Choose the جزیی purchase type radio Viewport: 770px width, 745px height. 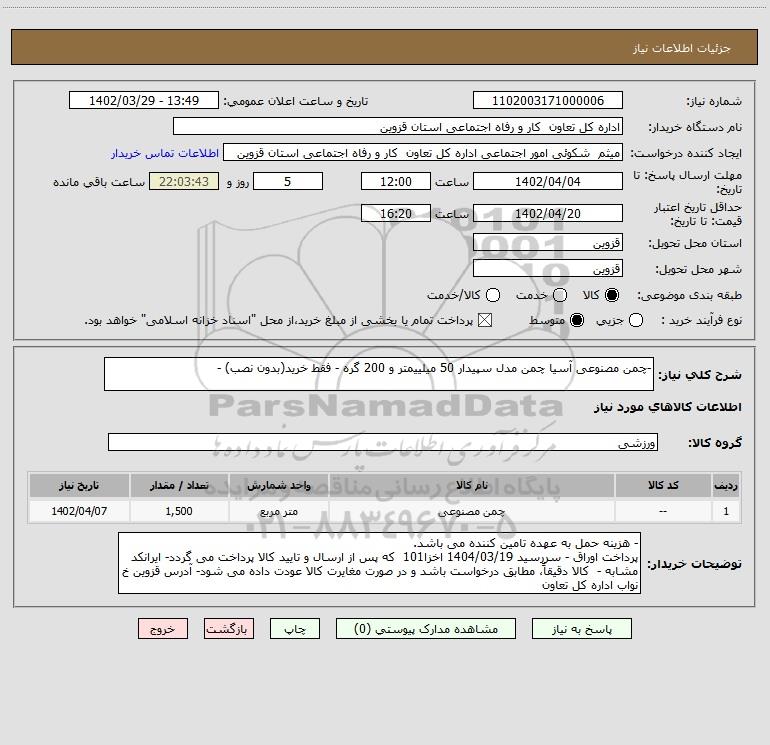(635, 320)
